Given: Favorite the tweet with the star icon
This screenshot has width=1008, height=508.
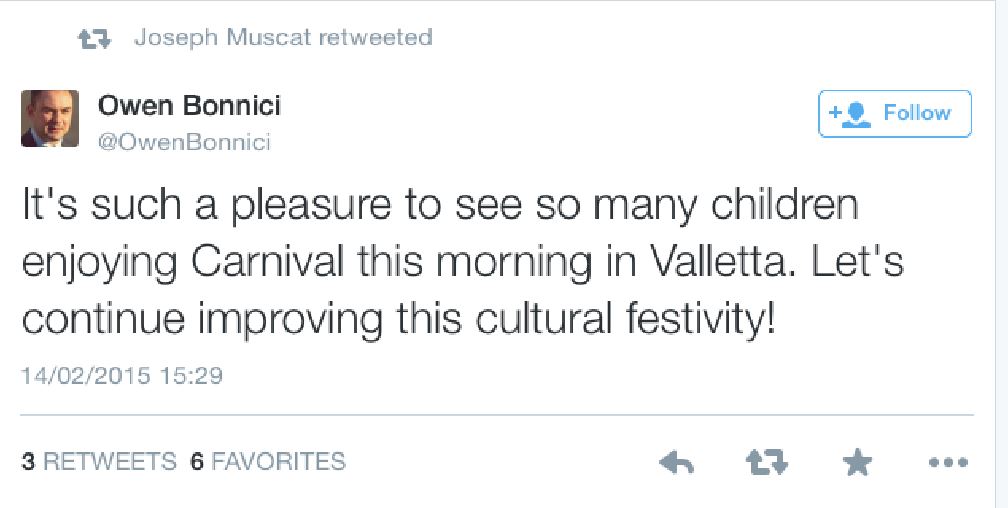Looking at the screenshot, I should click(x=857, y=462).
